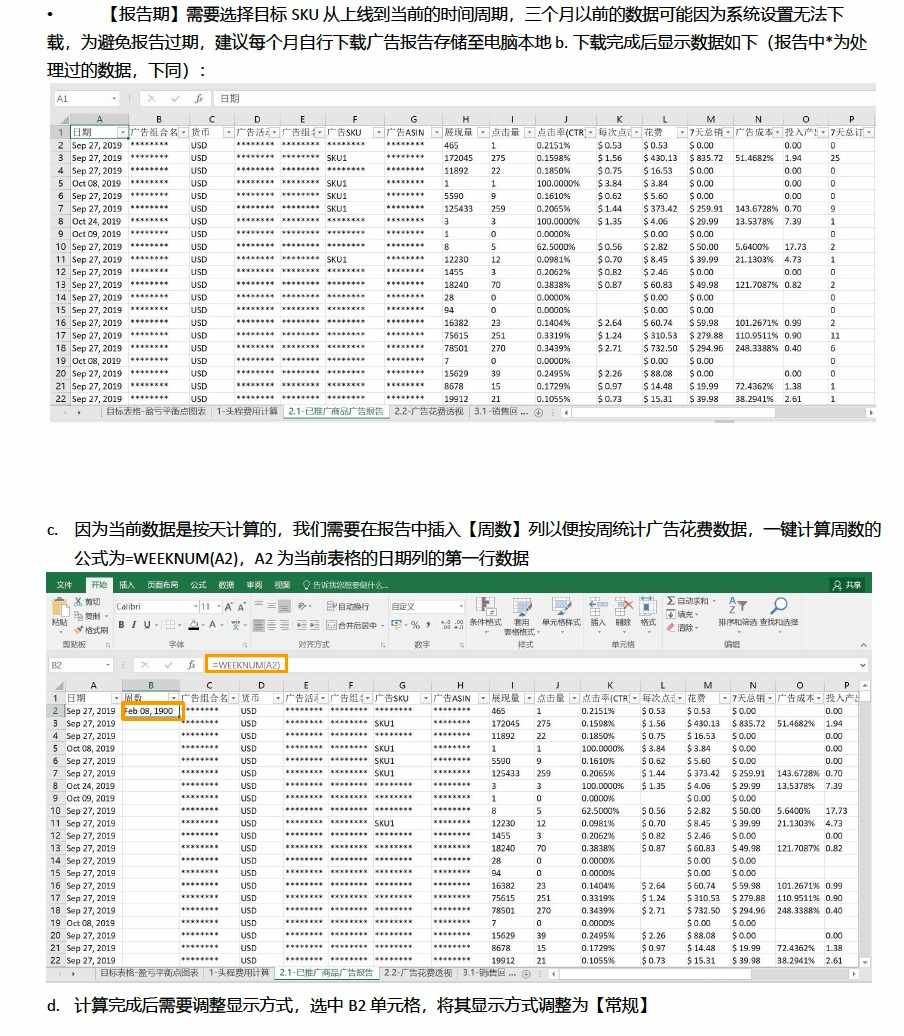
Task: Open the B2 name box dropdown
Action: pos(108,665)
